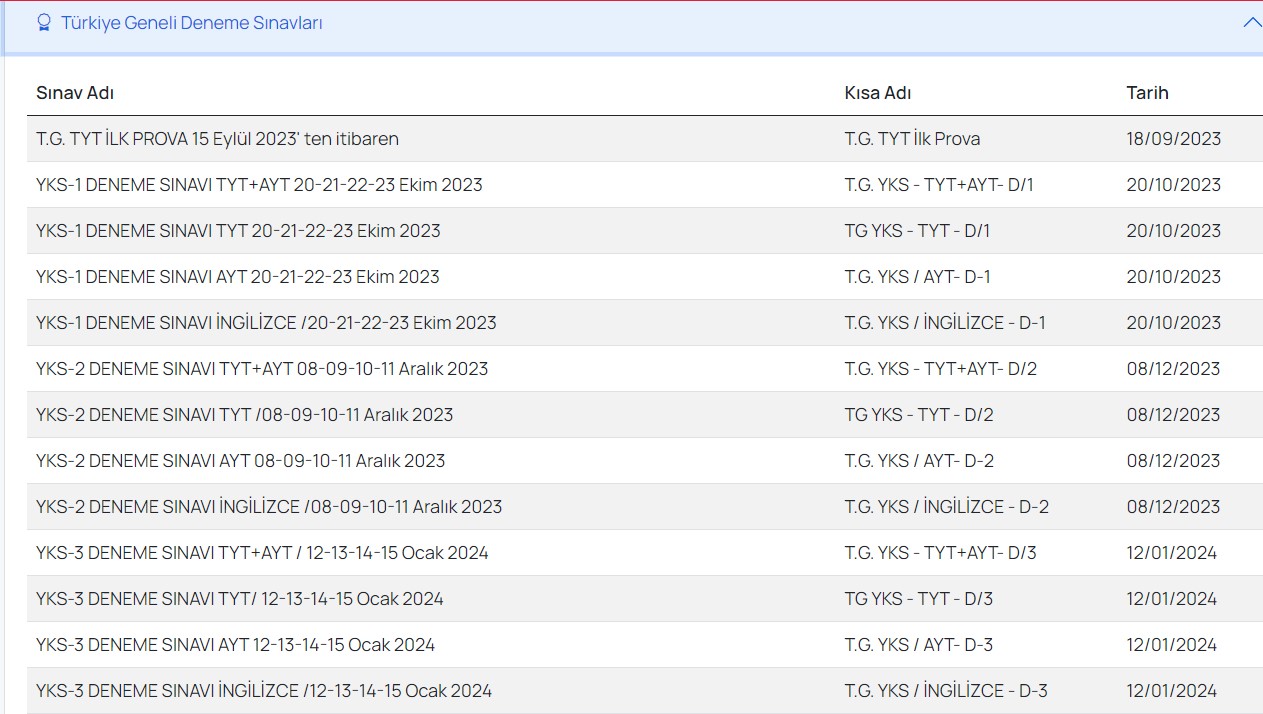Click YKS-2 DENEME SINAVI TYT Aralık row
Viewport: 1263px width, 714px height.
(x=244, y=415)
